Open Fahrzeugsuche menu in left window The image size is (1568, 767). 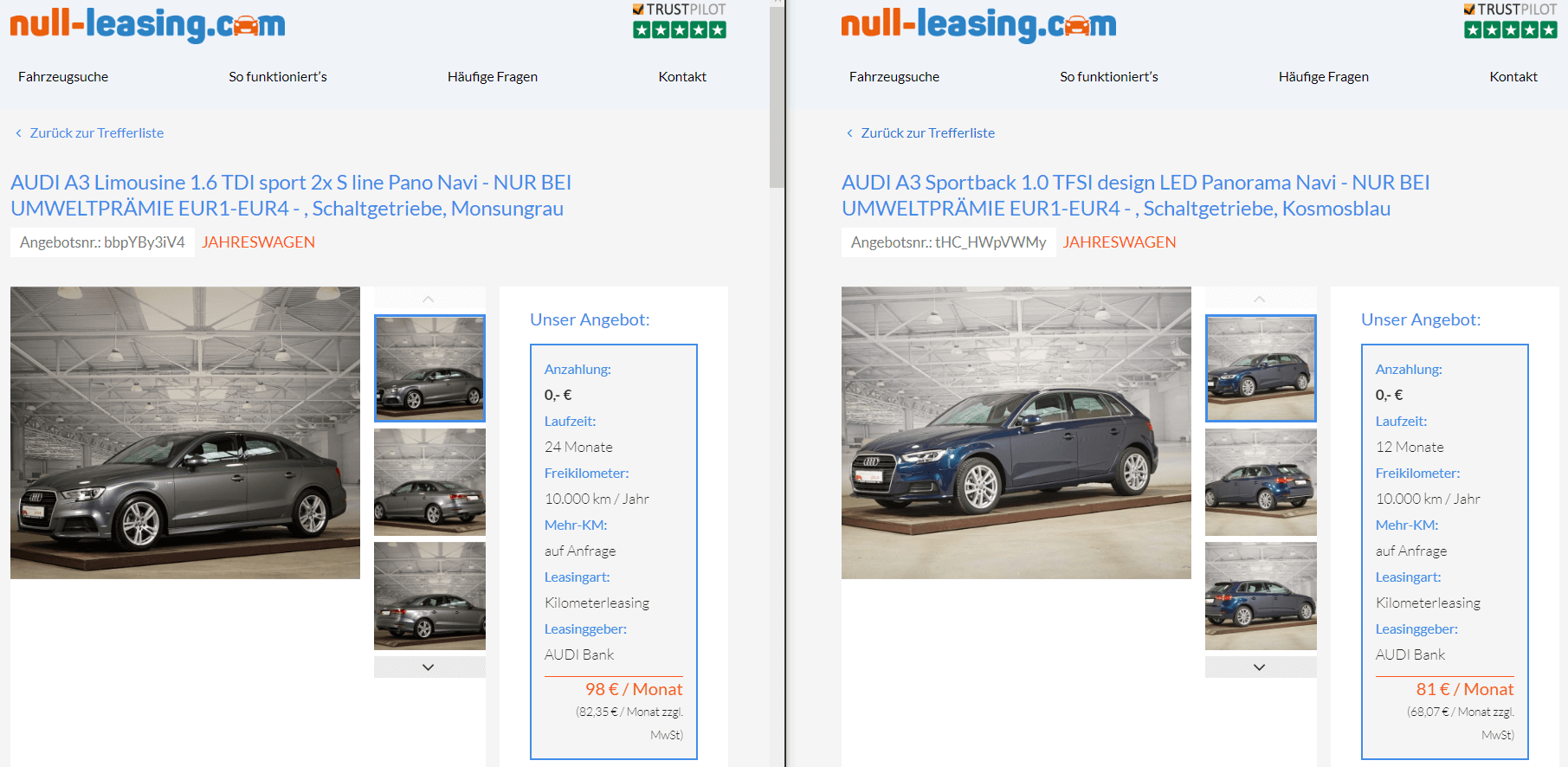(63, 76)
